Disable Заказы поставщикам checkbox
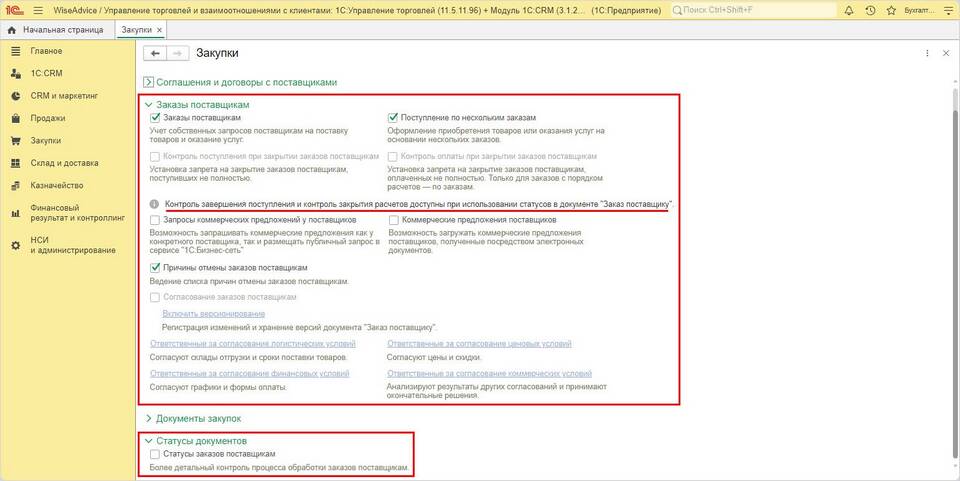 (x=155, y=117)
